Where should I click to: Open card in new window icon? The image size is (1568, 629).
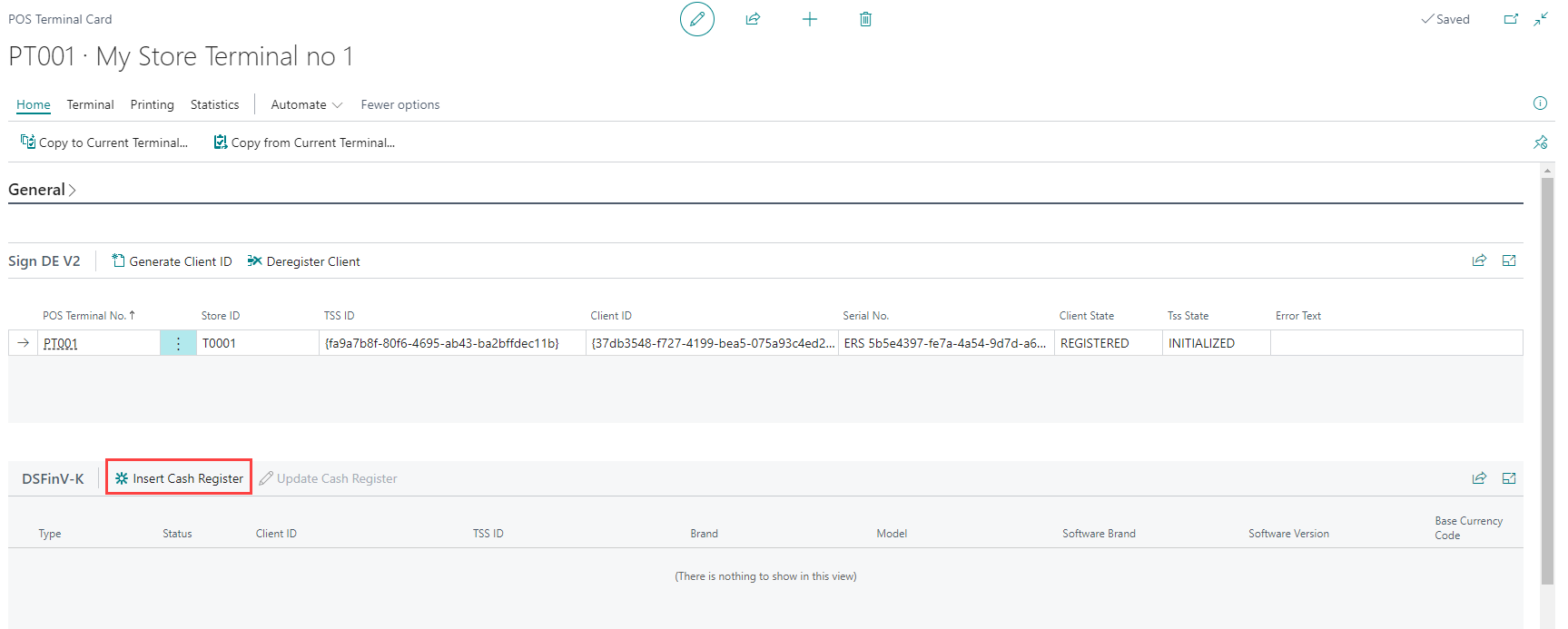pyautogui.click(x=1511, y=19)
